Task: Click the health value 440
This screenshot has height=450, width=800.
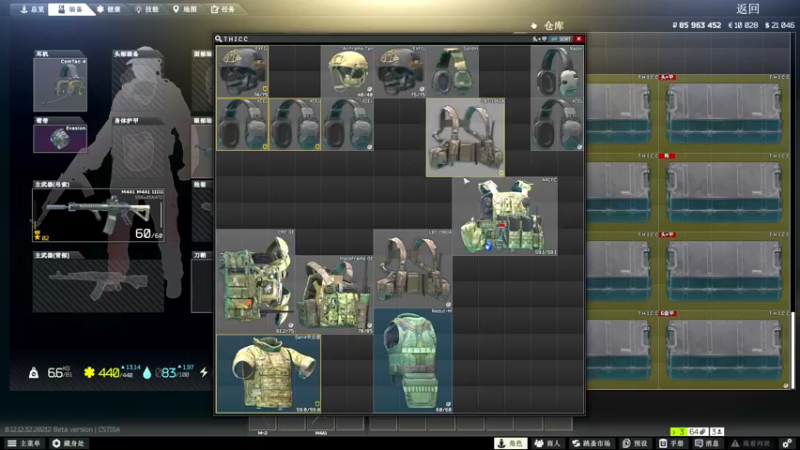Action: click(109, 373)
